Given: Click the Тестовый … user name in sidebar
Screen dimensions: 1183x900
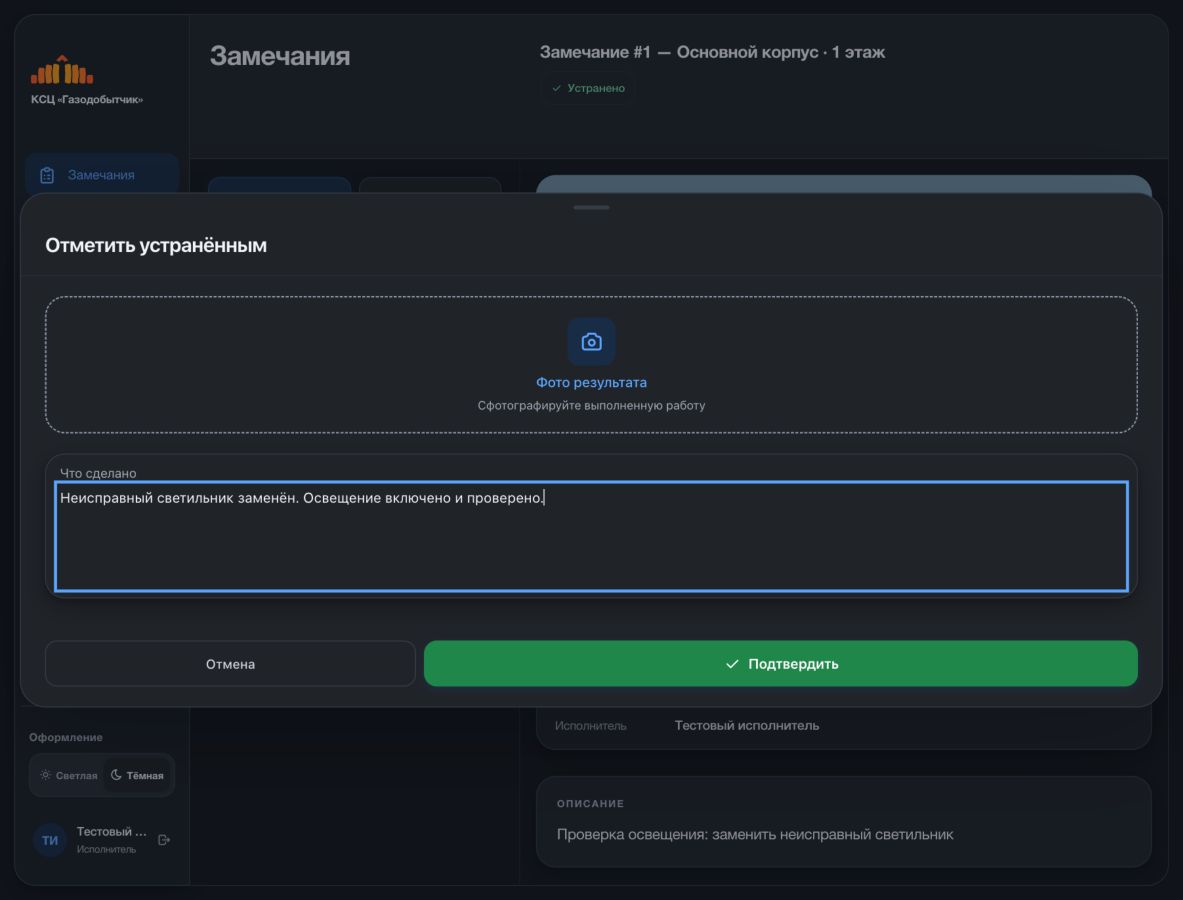Looking at the screenshot, I should pos(111,831).
